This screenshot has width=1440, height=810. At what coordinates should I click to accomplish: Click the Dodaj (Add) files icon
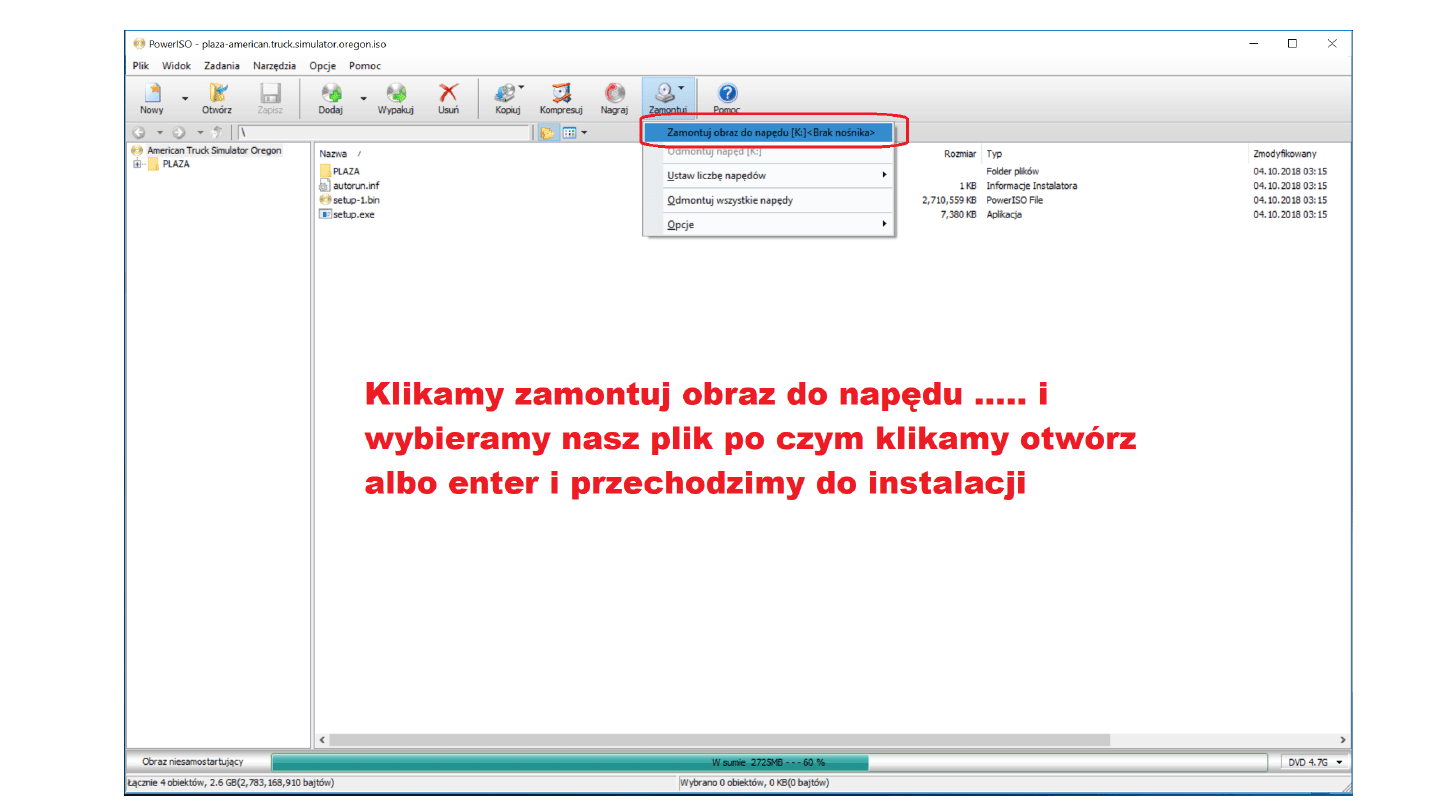(331, 97)
